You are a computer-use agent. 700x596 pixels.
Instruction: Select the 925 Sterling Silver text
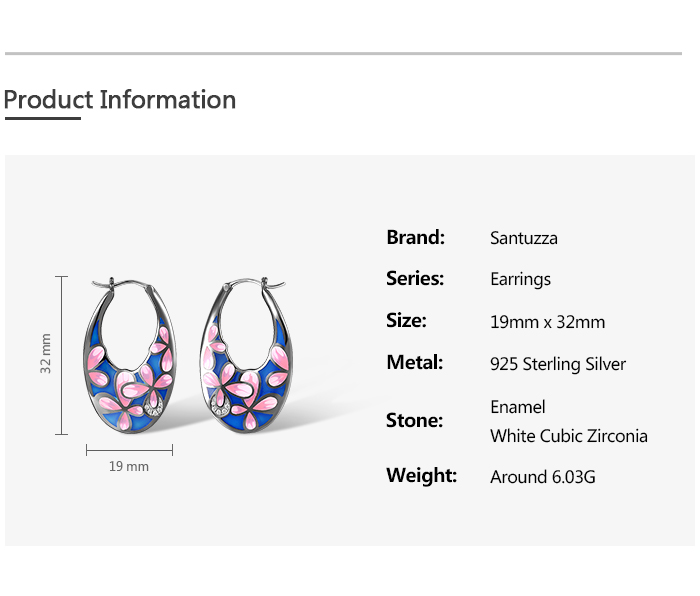558,364
